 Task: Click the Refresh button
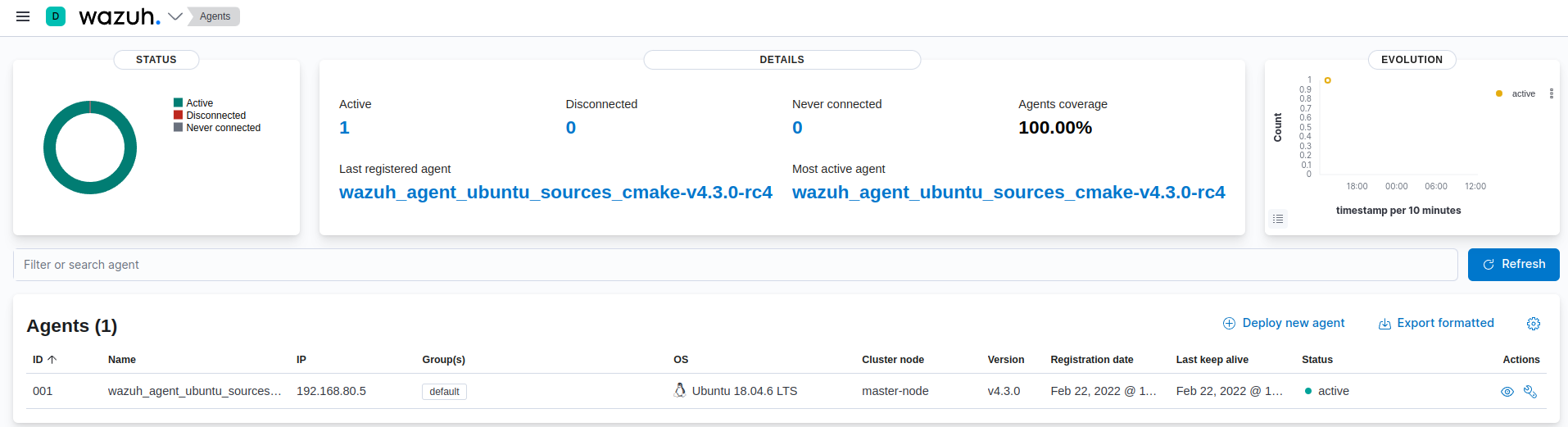[1513, 265]
